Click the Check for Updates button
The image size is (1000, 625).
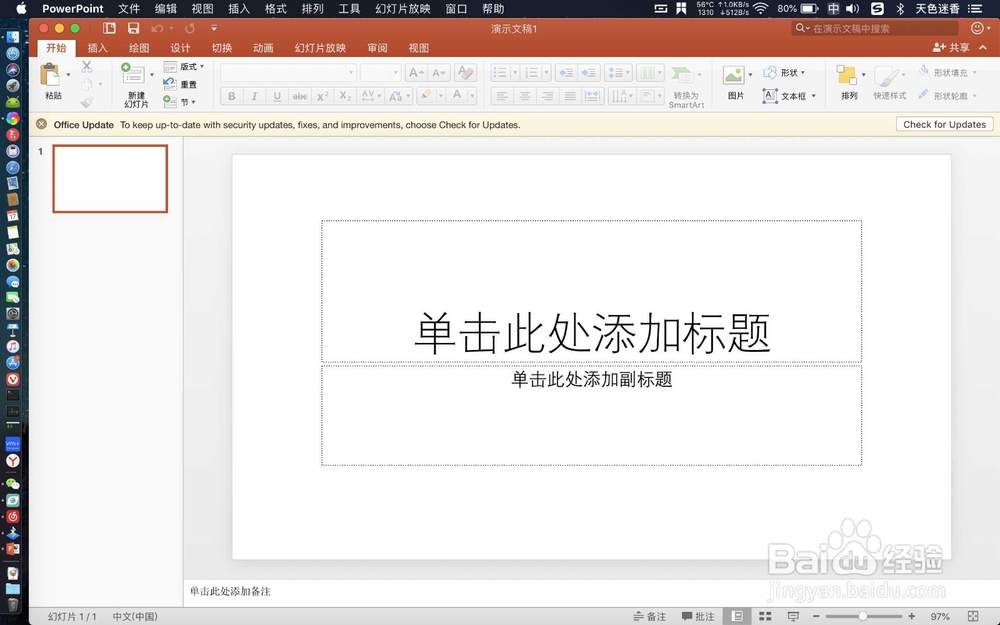click(x=944, y=124)
